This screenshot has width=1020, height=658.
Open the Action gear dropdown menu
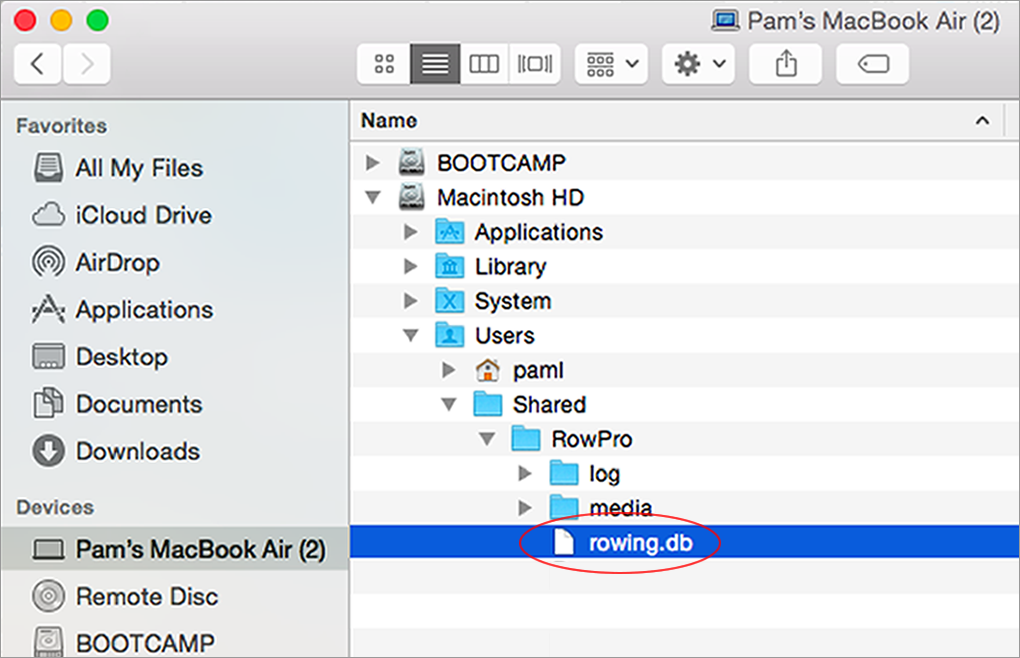point(698,65)
